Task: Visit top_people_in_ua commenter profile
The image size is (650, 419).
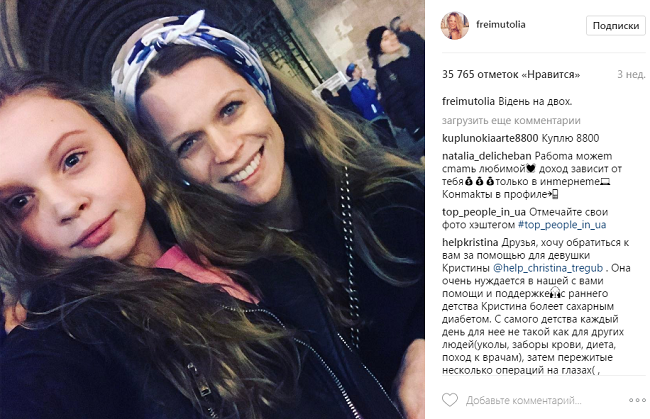Action: (x=484, y=212)
